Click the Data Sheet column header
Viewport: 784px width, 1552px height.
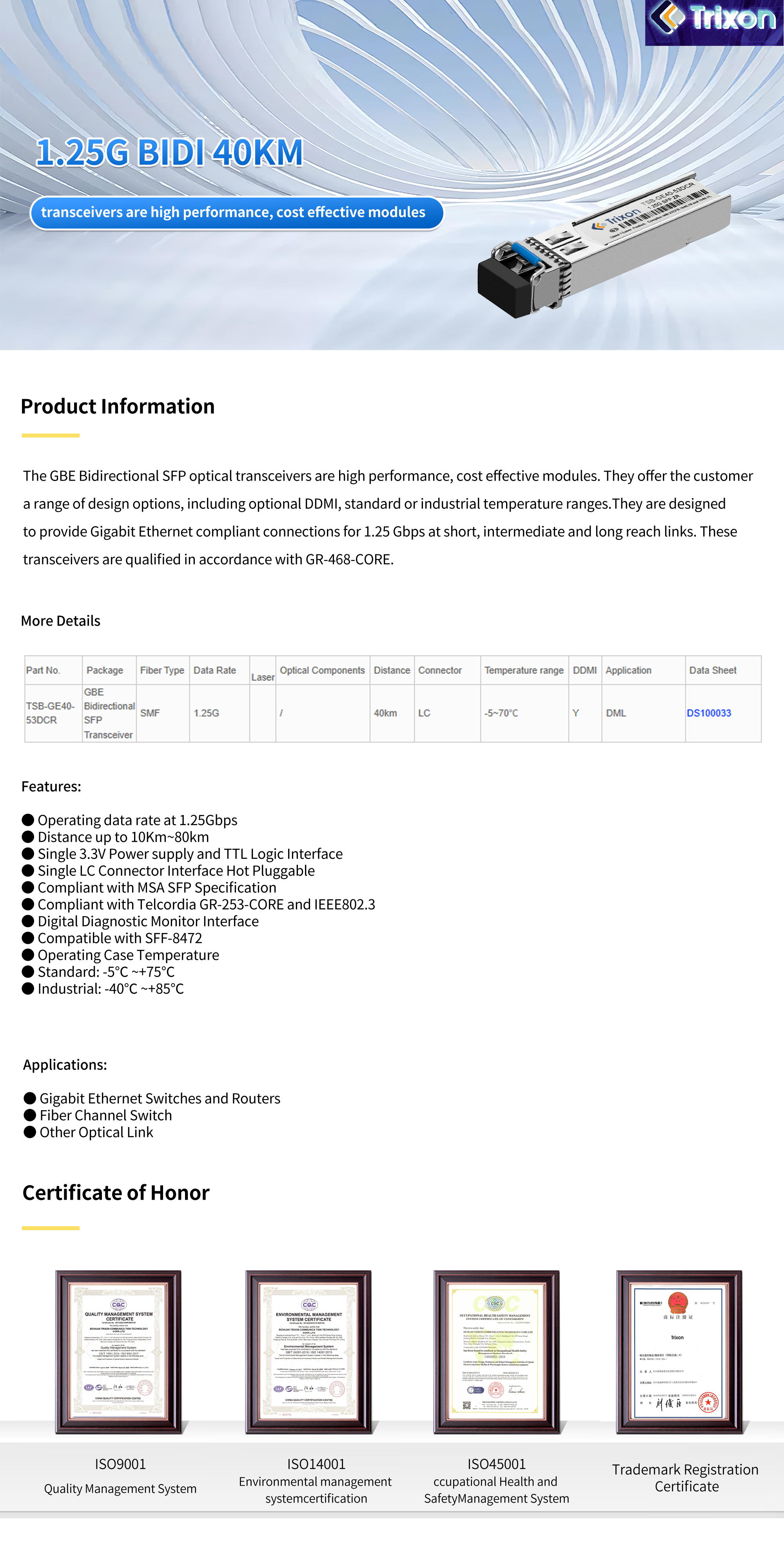(712, 671)
